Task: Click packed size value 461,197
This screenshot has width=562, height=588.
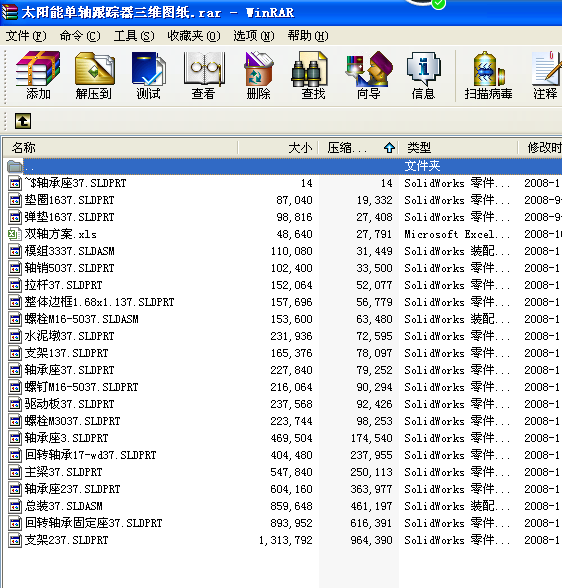Action: [371, 506]
